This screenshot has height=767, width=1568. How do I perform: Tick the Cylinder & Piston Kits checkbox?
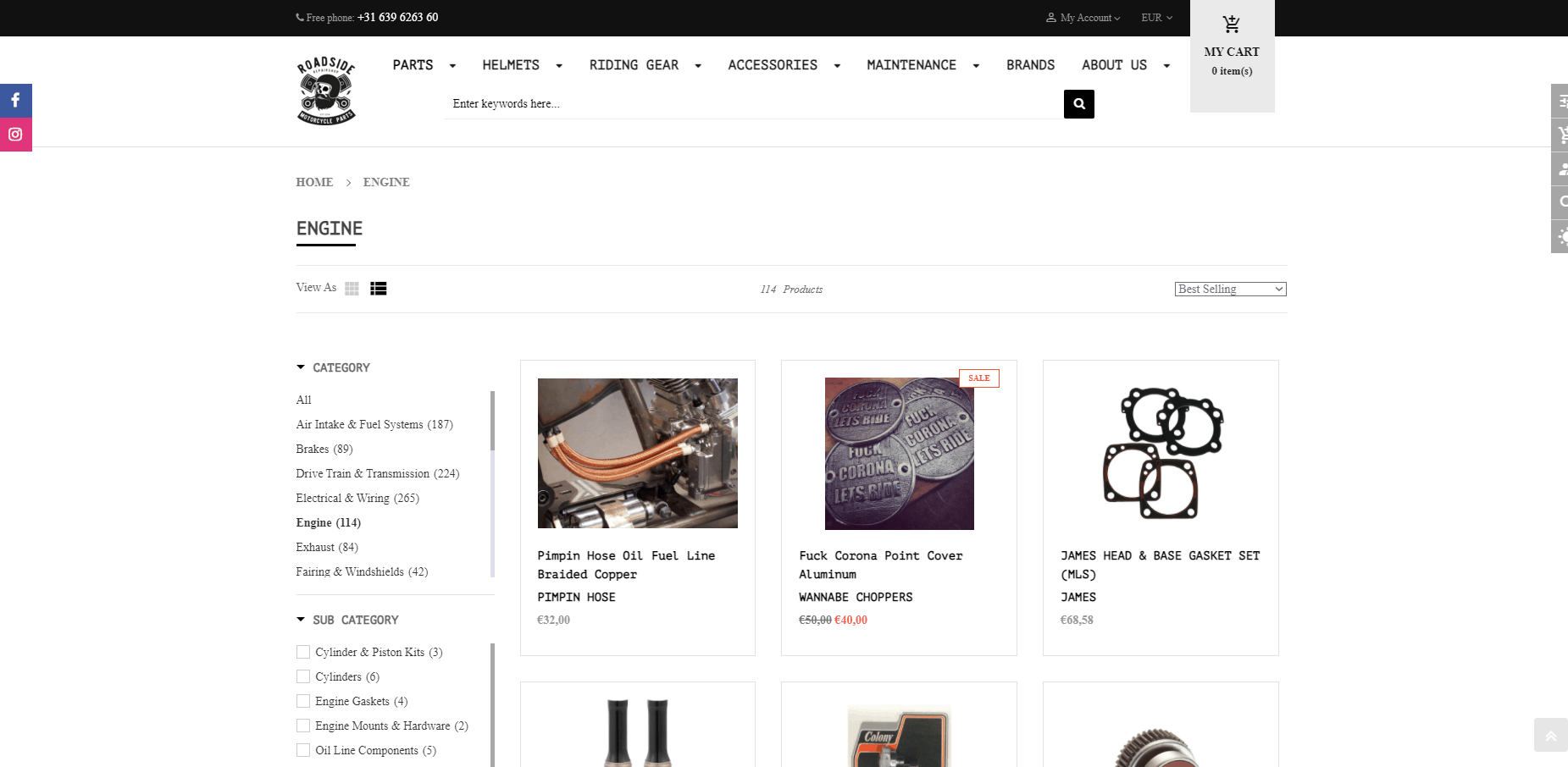[x=303, y=652]
